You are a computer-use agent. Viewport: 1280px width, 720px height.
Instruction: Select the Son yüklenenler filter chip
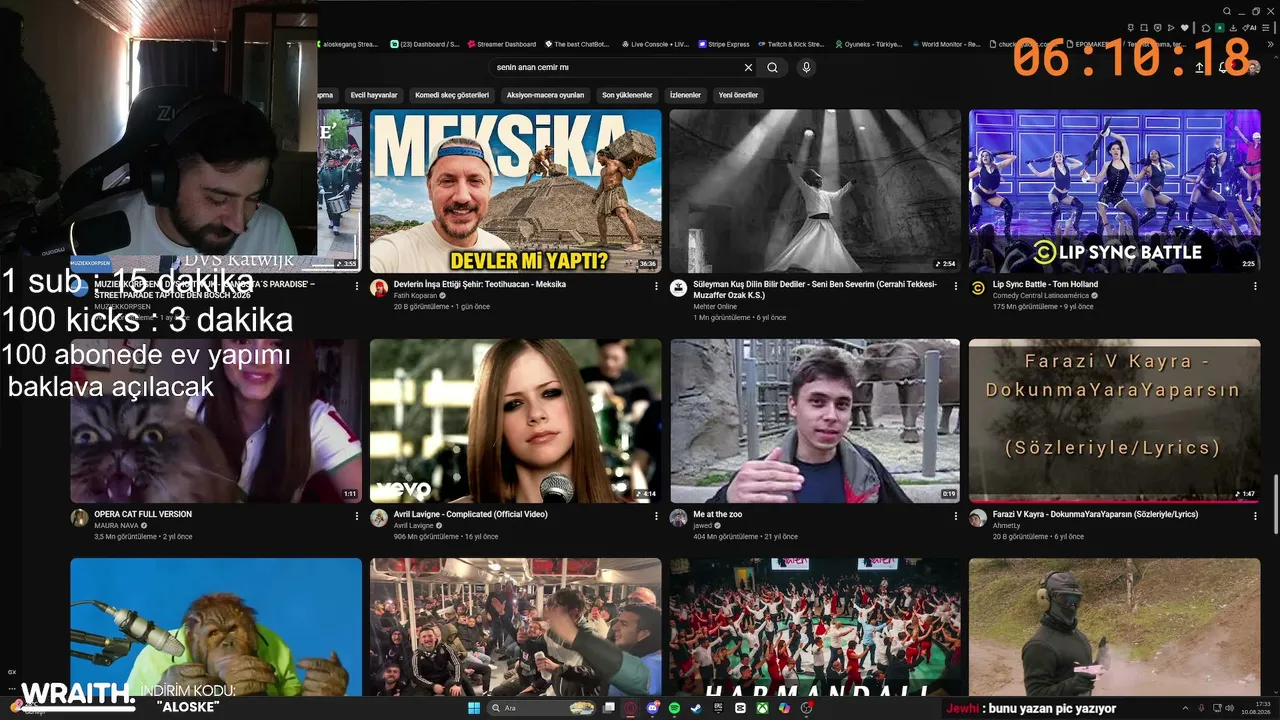click(x=627, y=95)
